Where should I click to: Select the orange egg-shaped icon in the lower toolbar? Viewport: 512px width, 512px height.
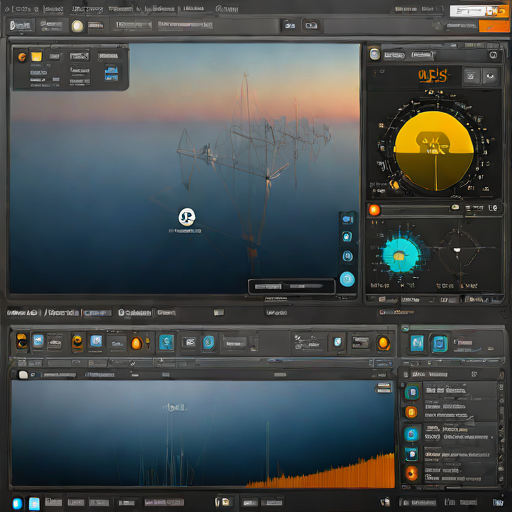click(136, 343)
